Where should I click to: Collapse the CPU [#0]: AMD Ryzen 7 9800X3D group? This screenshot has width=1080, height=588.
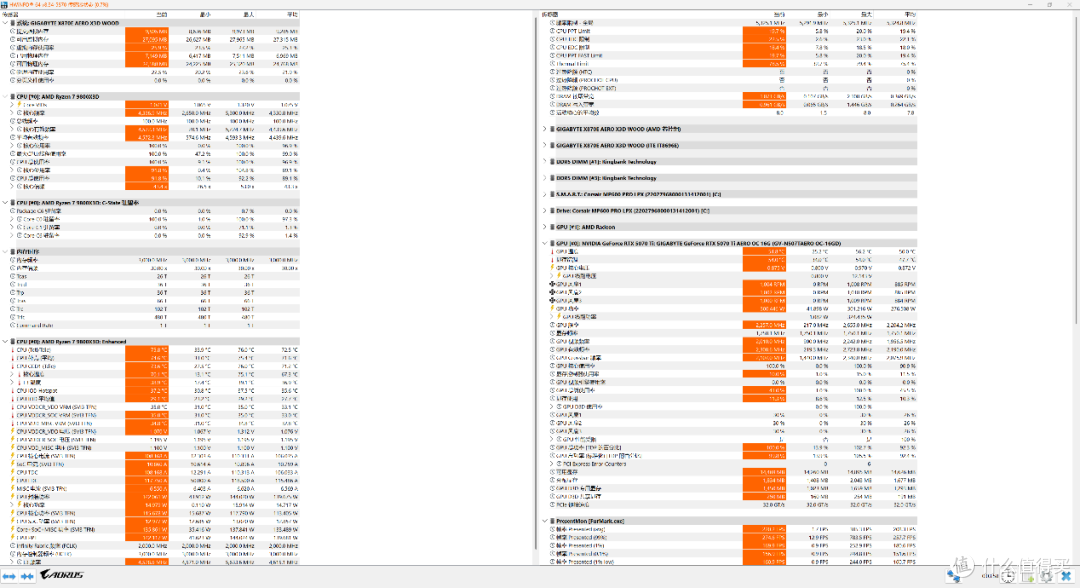coord(6,96)
